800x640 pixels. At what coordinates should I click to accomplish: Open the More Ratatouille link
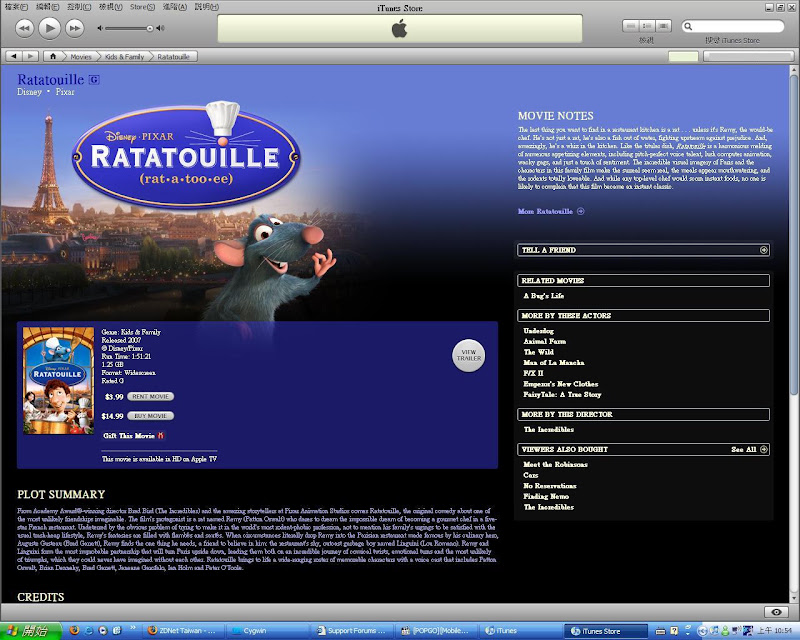pos(545,211)
